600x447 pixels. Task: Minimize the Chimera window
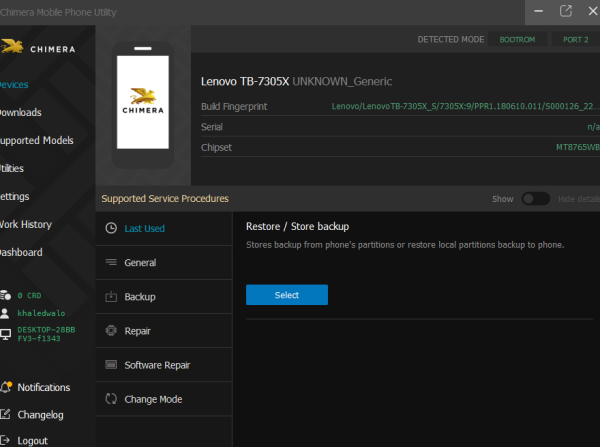coord(538,11)
